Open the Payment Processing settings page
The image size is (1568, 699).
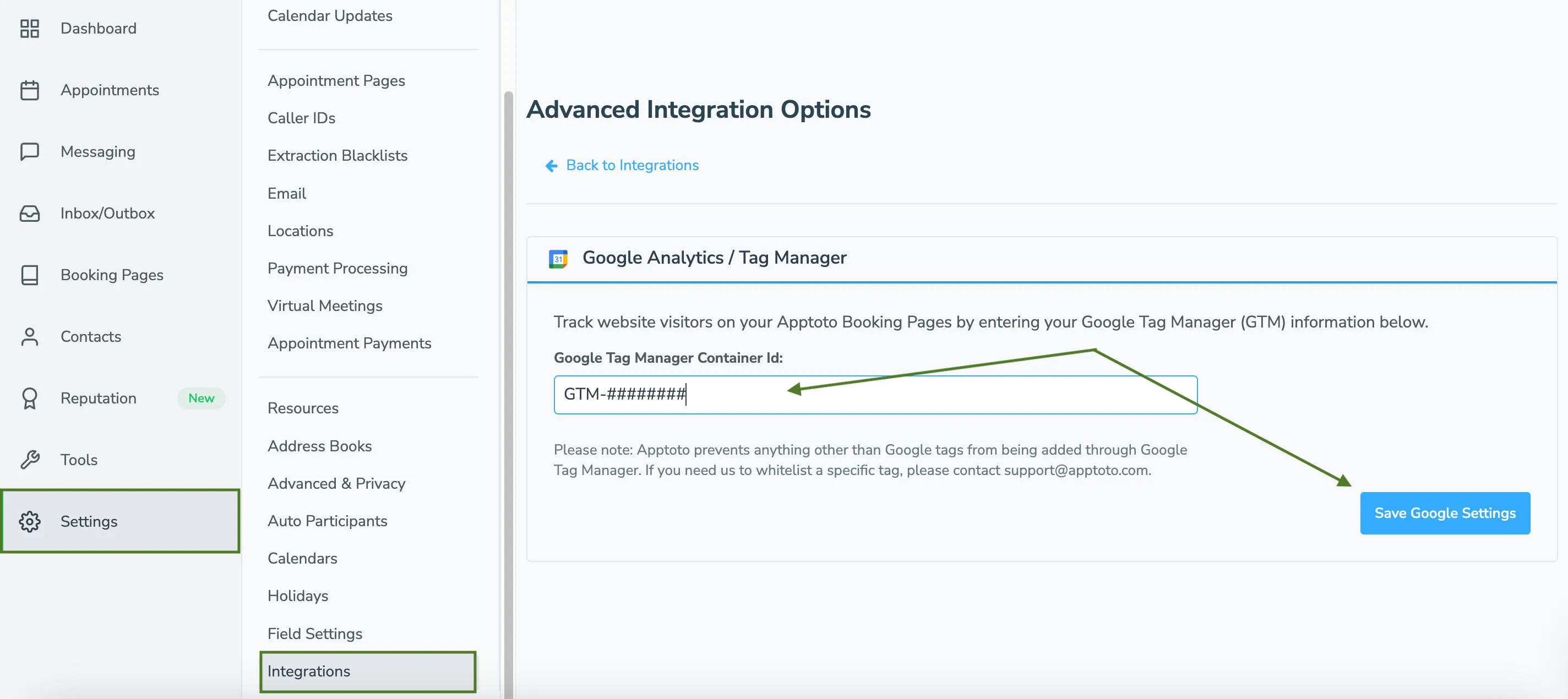coord(337,268)
